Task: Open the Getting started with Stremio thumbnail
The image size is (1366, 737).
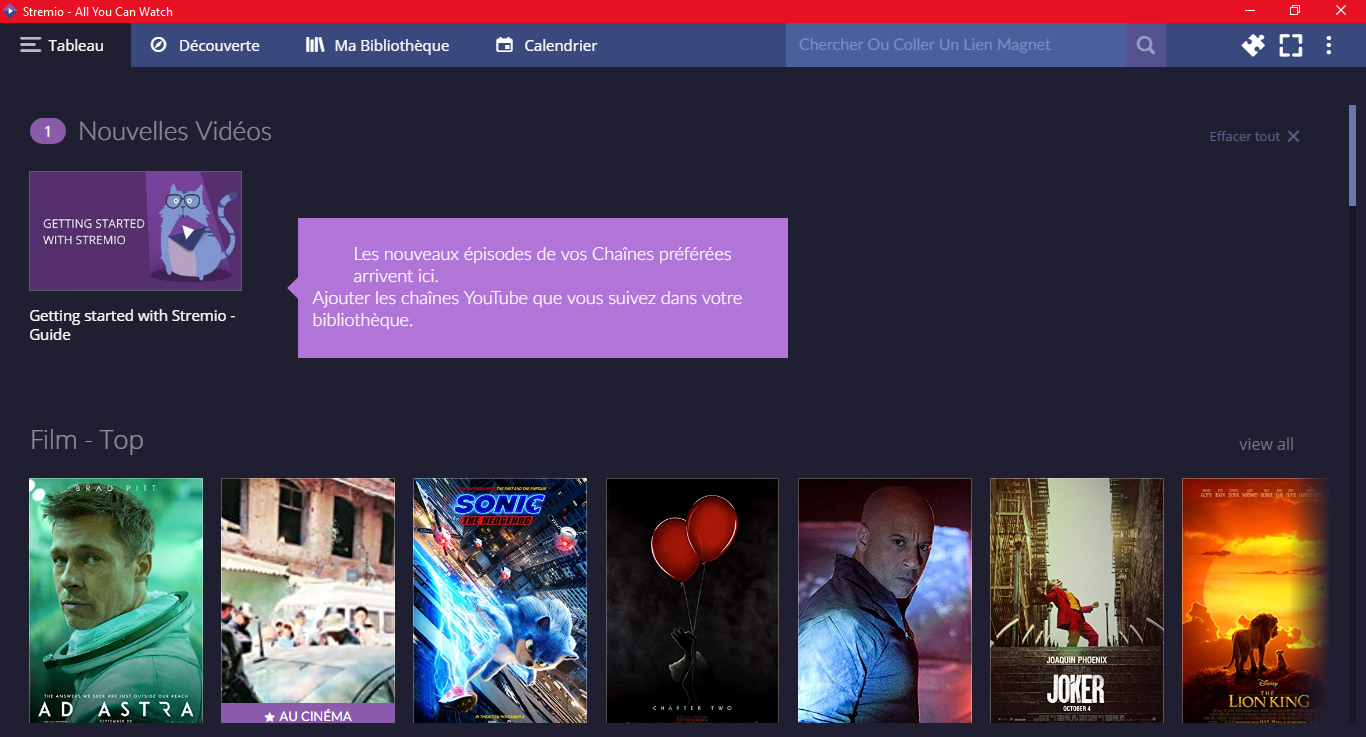Action: click(135, 231)
